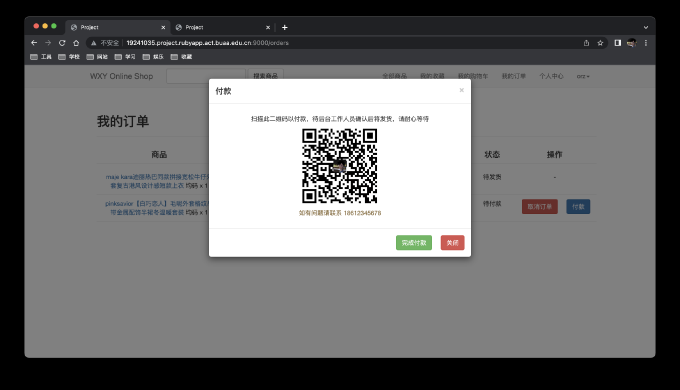Click the share icon in the address bar
This screenshot has width=680, height=390.
tap(586, 43)
